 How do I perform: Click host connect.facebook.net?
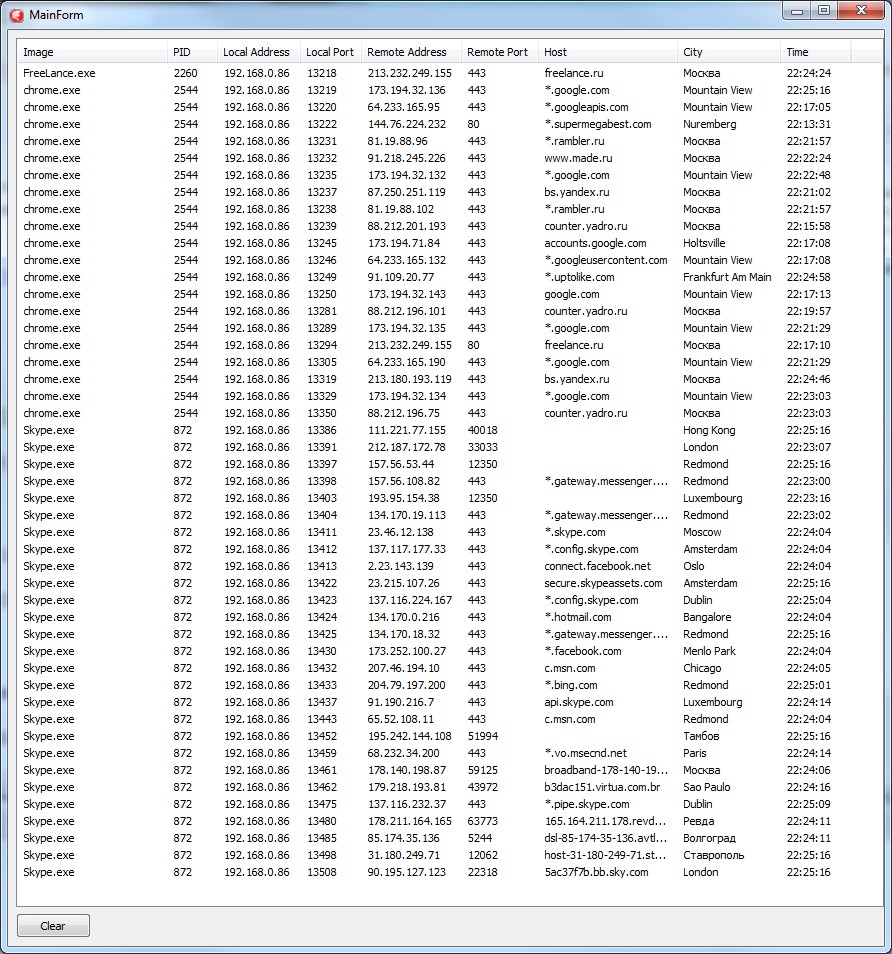(x=597, y=567)
